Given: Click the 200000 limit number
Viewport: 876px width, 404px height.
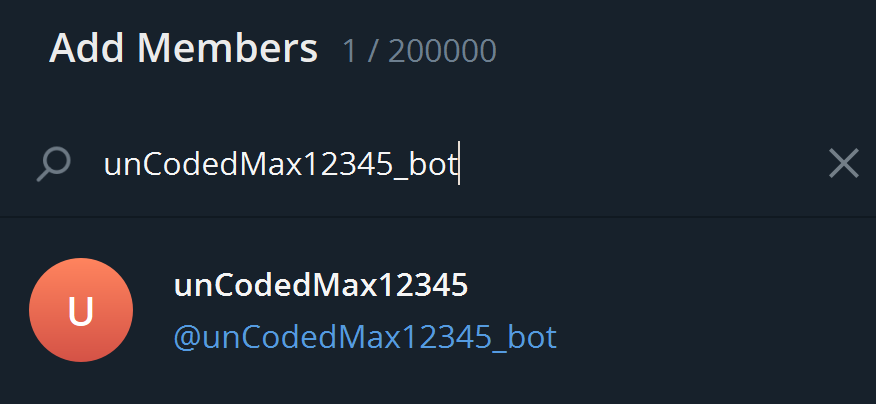Looking at the screenshot, I should (442, 51).
